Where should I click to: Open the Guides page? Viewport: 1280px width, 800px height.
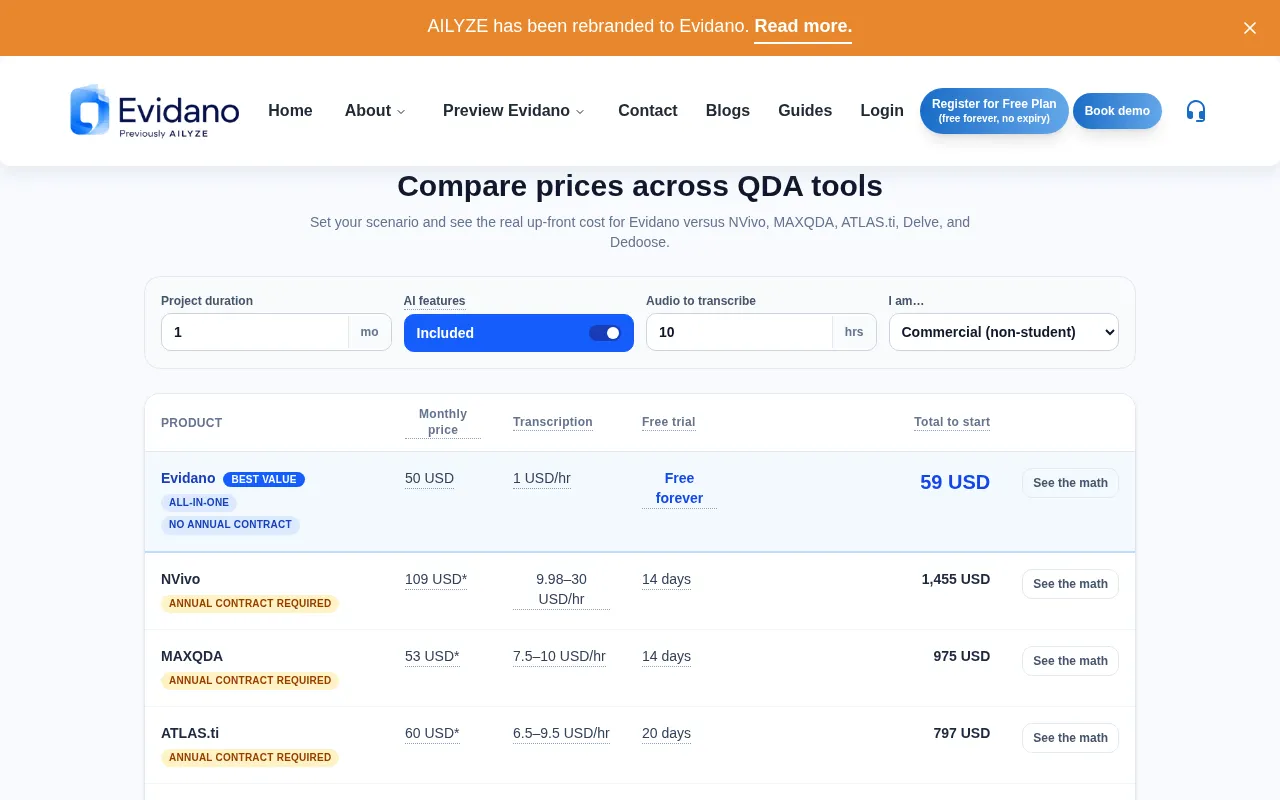click(805, 111)
